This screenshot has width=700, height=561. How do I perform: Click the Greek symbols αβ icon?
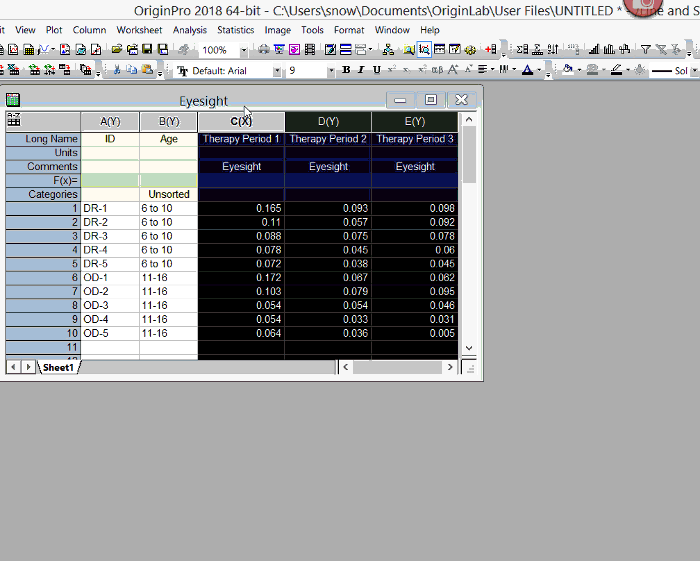coord(438,70)
